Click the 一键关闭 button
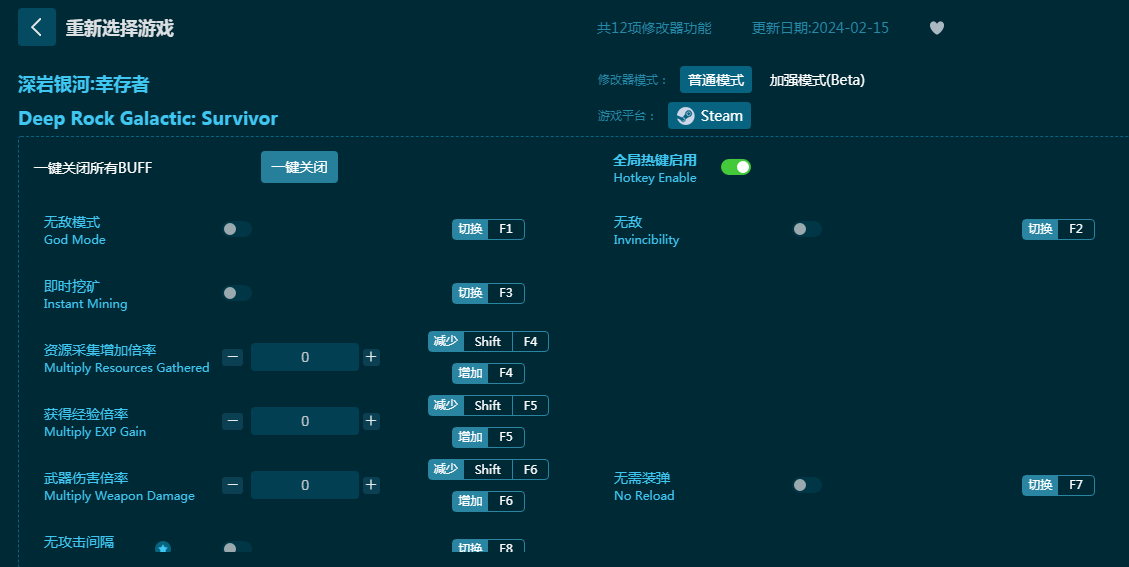The height and width of the screenshot is (567, 1129). point(299,167)
